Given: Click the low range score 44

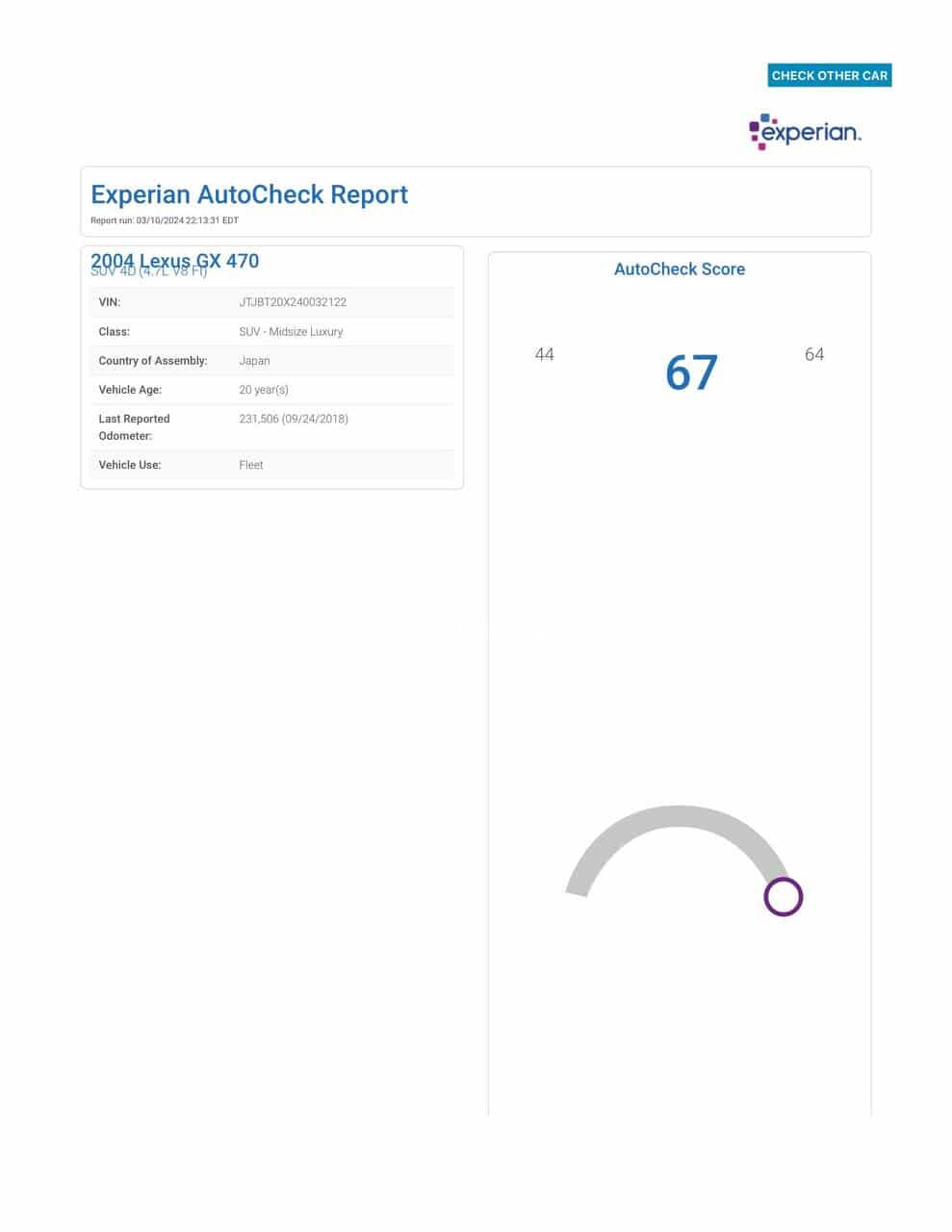Looking at the screenshot, I should tap(544, 355).
